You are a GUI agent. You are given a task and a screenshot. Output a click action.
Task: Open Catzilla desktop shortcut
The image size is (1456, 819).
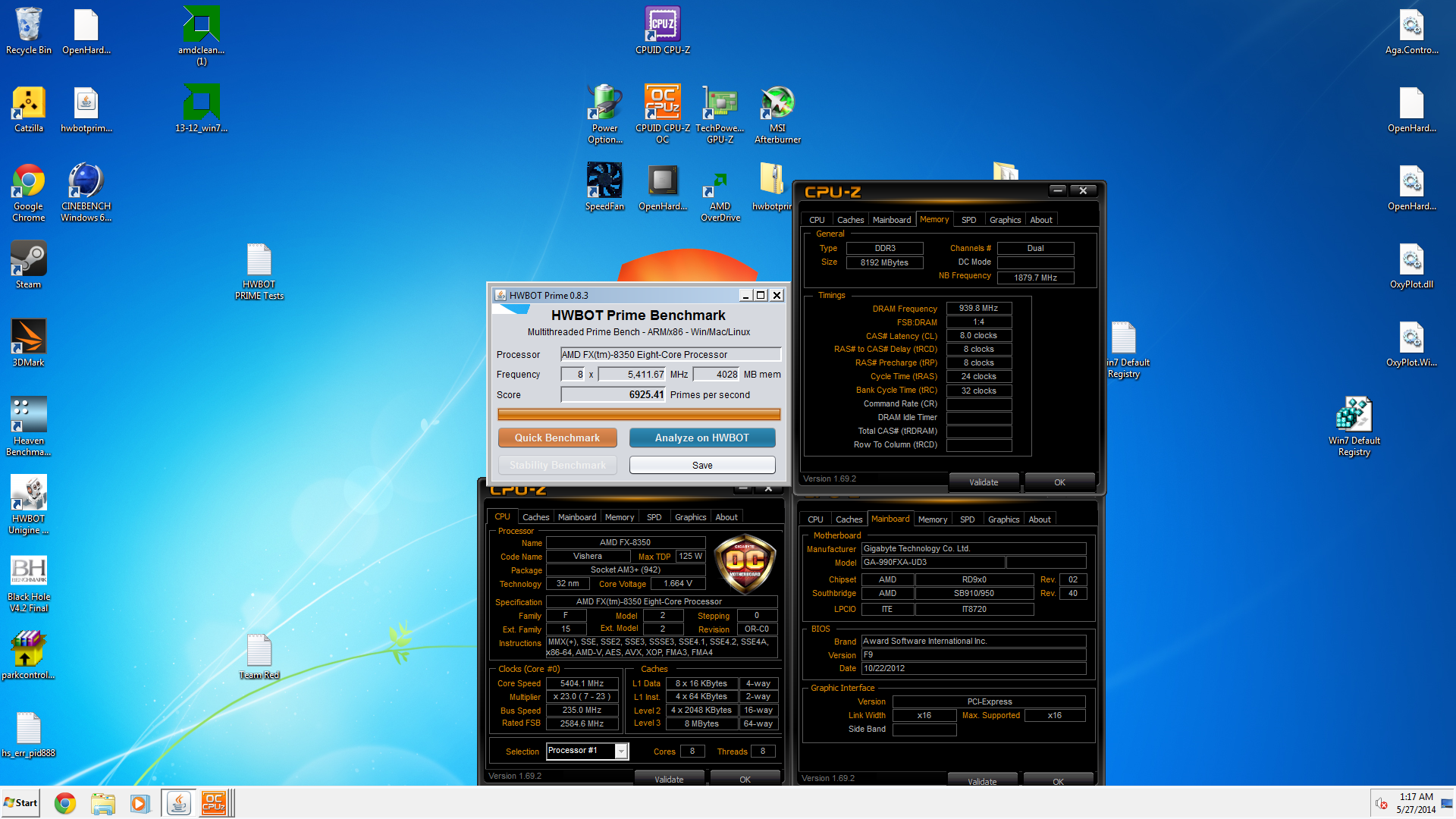[x=28, y=110]
